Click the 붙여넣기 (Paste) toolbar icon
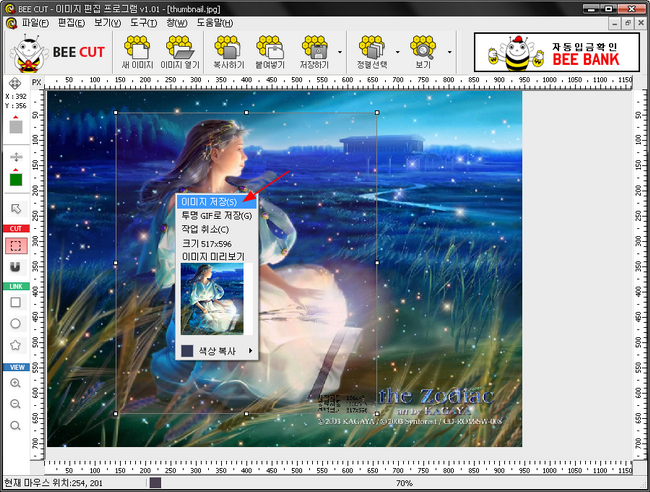Image resolution: width=650 pixels, height=492 pixels. pyautogui.click(x=270, y=50)
